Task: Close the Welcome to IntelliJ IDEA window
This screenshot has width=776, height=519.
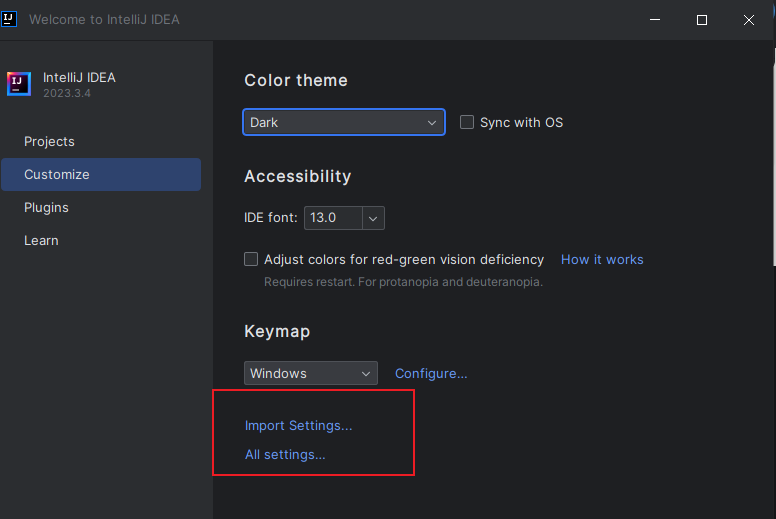Action: (x=749, y=20)
